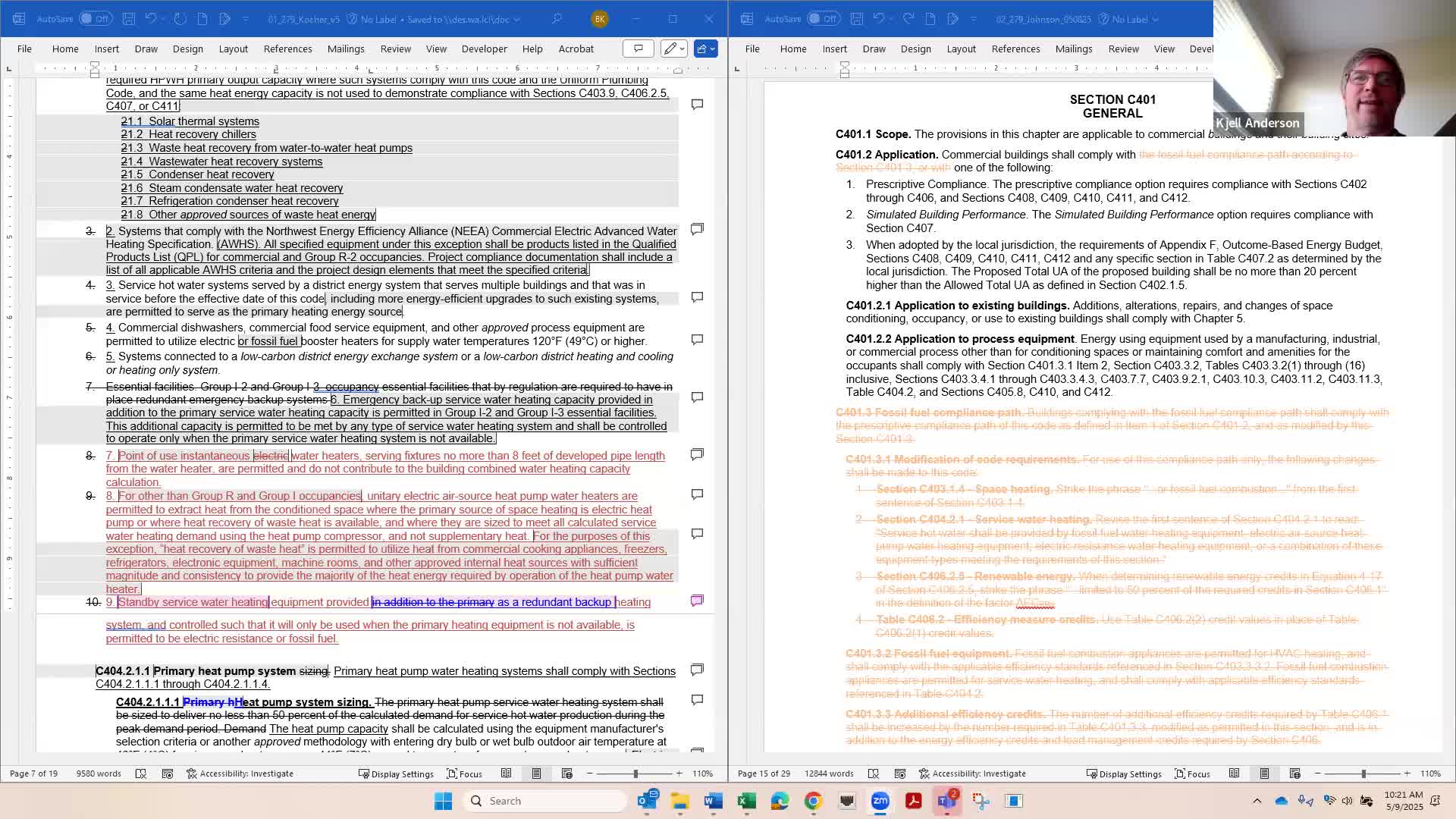1456x819 pixels.
Task: Open Acrobat tab in left Word ribbon
Action: (576, 49)
